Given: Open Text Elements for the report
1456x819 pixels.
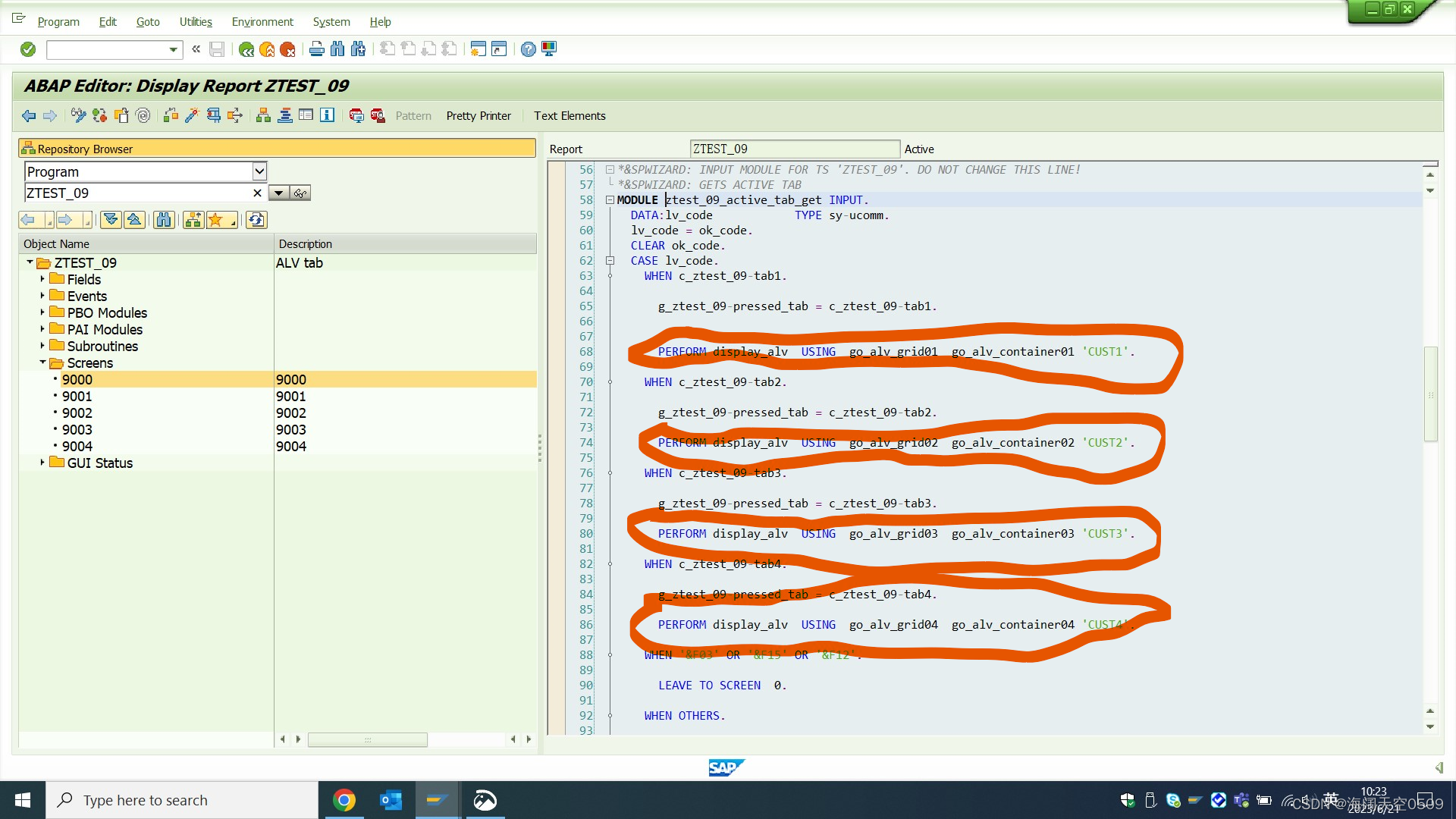Looking at the screenshot, I should [570, 115].
